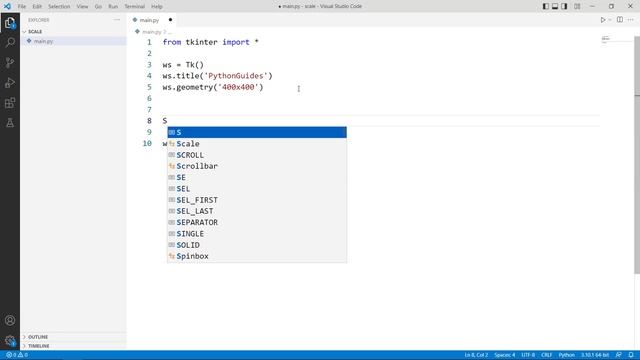Screen dimensions: 640x360
Task: Toggle secondary side bar layout icon
Action: coord(564,6)
